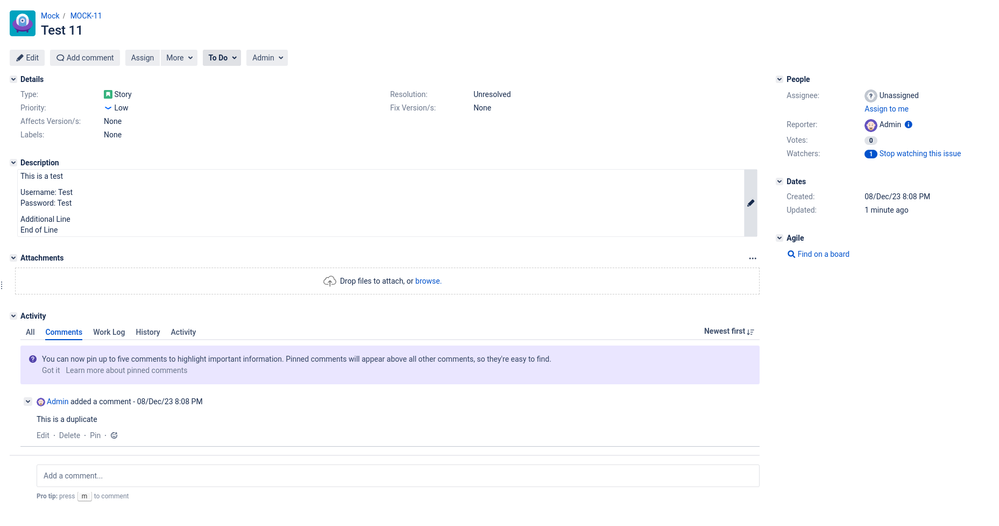Image resolution: width=999 pixels, height=526 pixels.
Task: Switch to the Activity tab
Action: coord(183,332)
